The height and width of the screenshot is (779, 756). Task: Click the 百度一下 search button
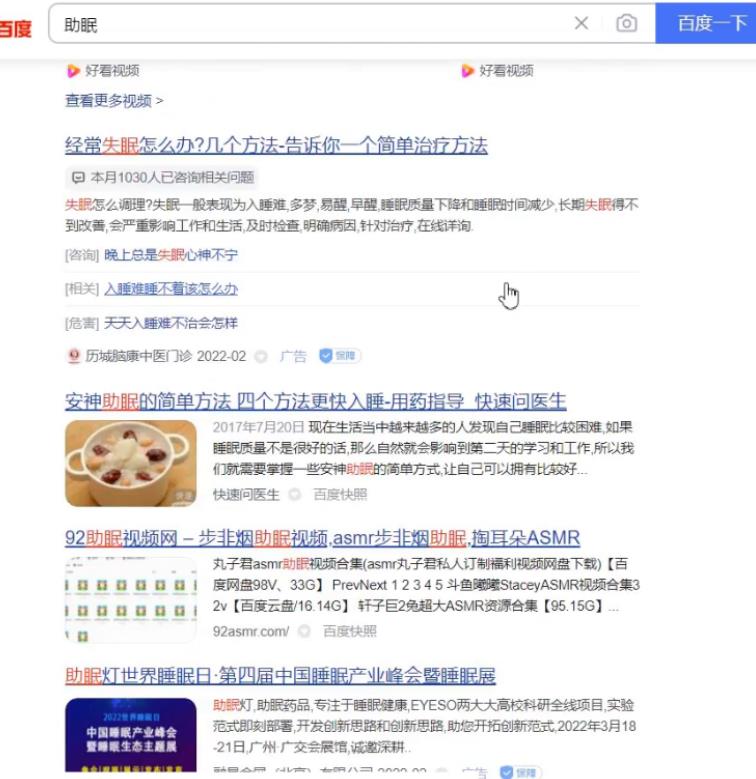pos(706,23)
